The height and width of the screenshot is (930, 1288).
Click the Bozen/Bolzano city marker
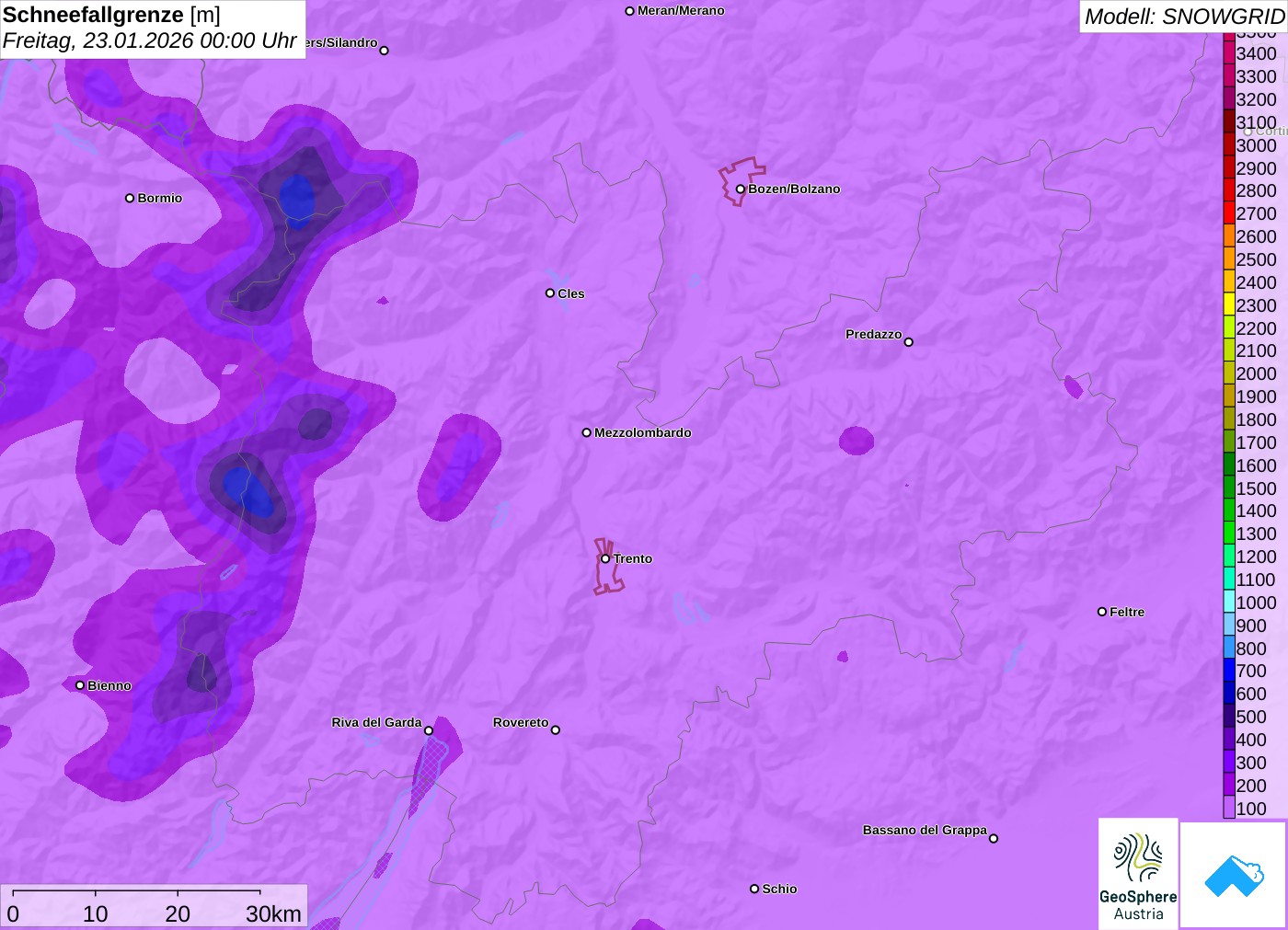pos(741,189)
